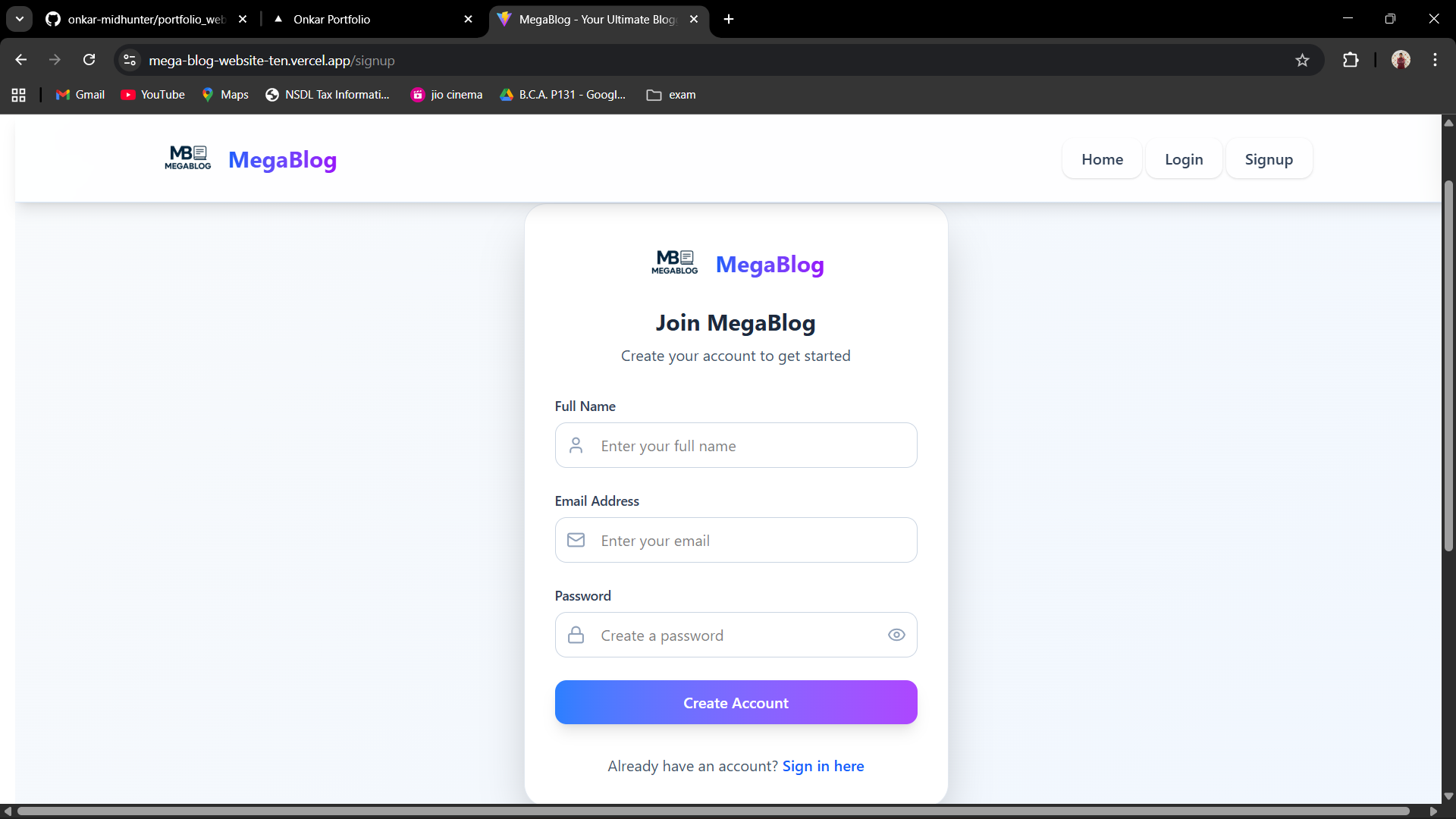
Task: Click the horizontal scrollbar at bottom
Action: click(713, 811)
